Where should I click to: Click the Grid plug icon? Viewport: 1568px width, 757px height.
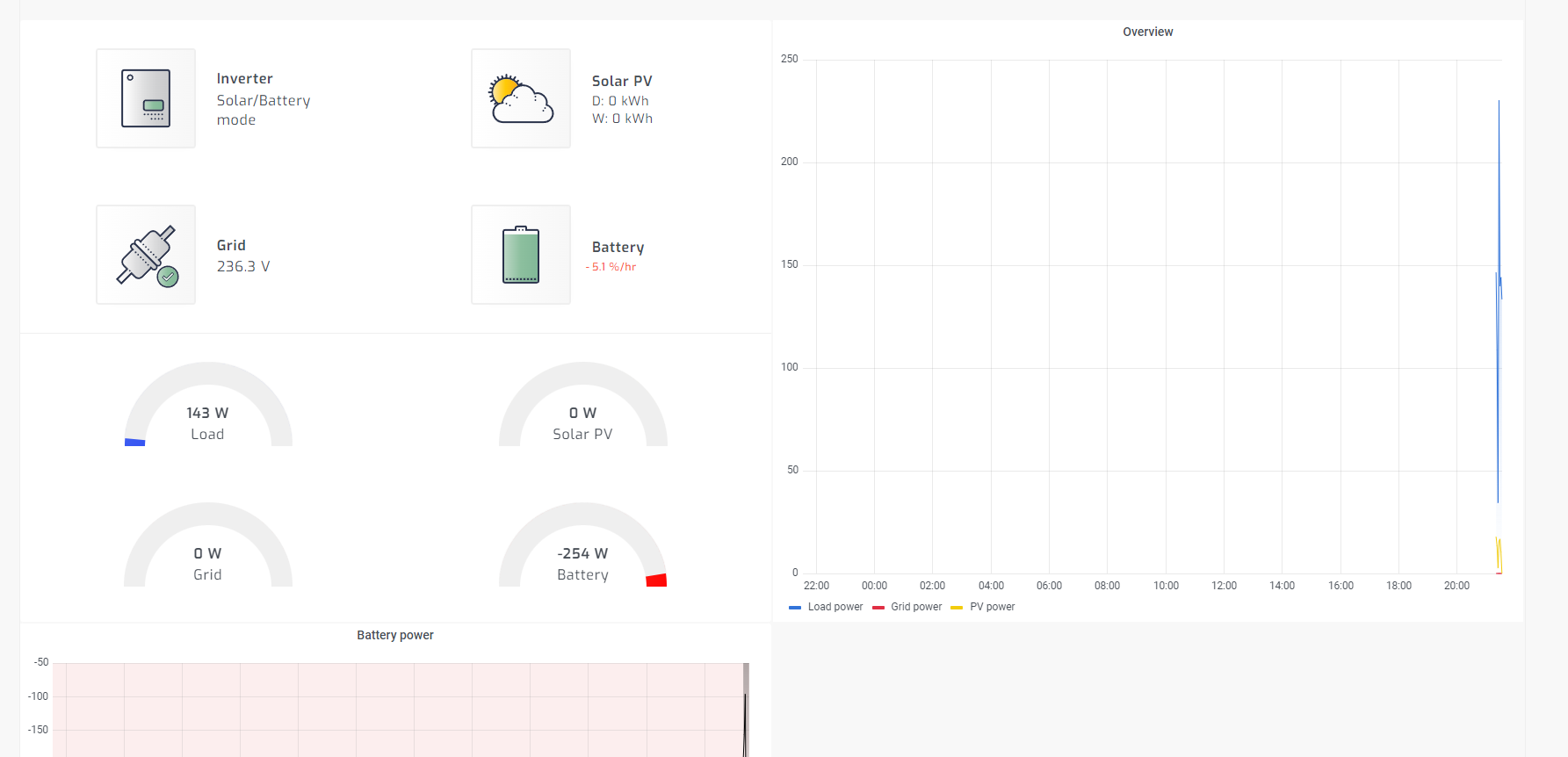click(146, 255)
